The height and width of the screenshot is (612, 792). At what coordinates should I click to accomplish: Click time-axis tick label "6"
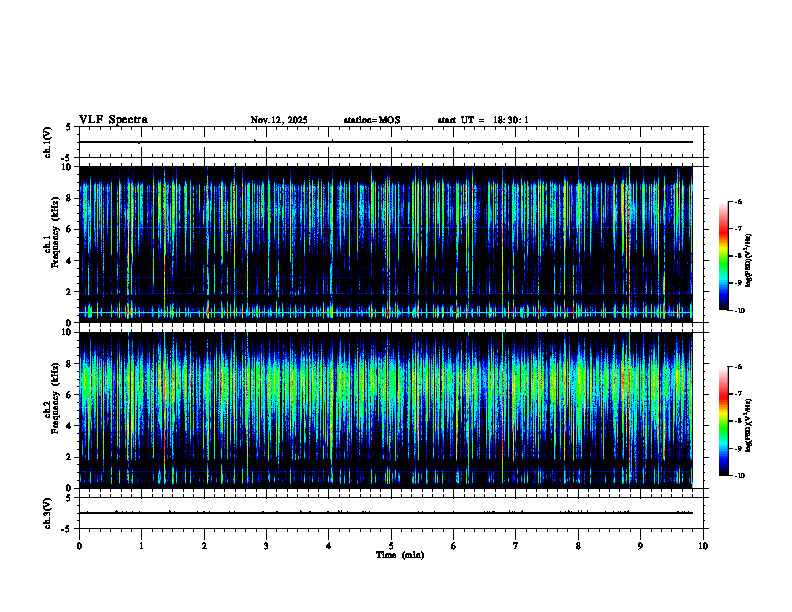click(x=454, y=546)
